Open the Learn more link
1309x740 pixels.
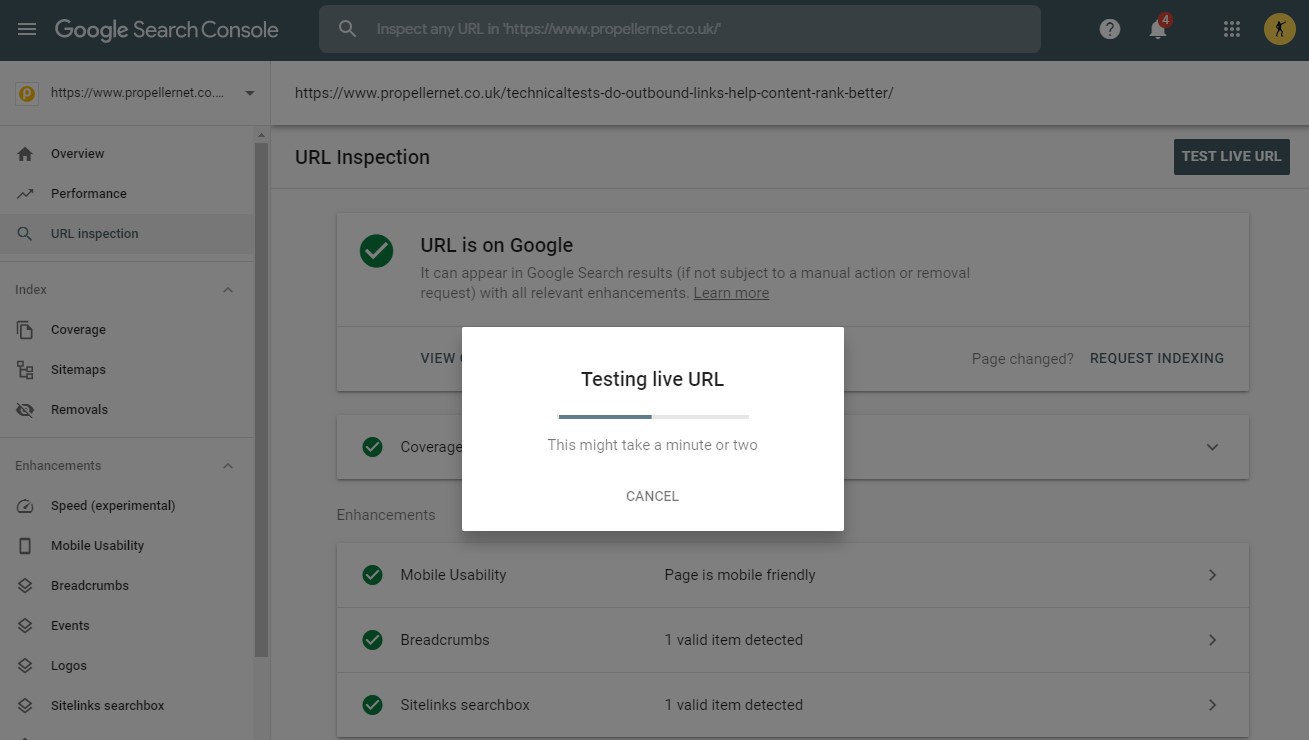[731, 293]
